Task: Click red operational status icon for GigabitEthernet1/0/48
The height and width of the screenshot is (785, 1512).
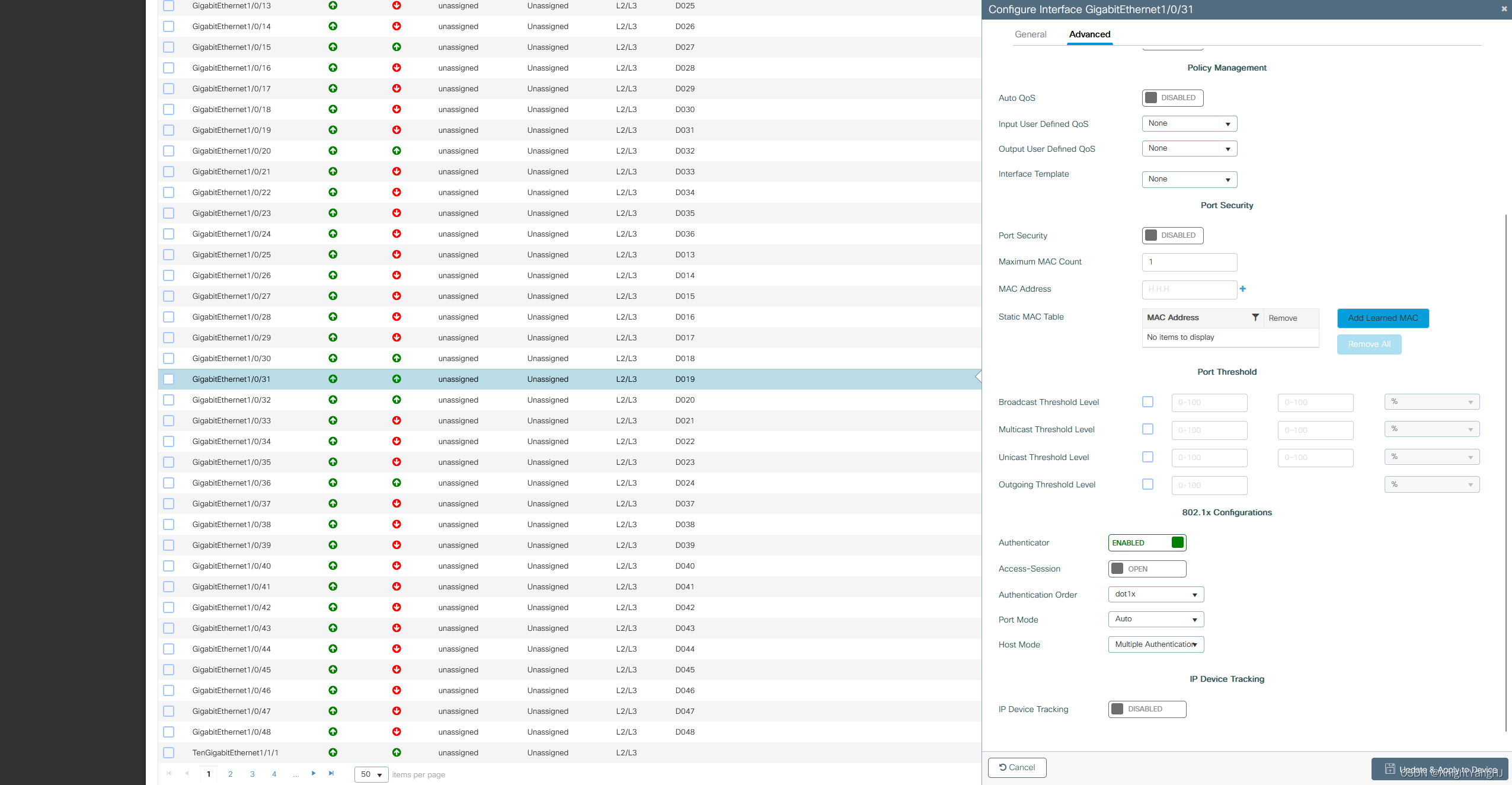Action: (397, 732)
